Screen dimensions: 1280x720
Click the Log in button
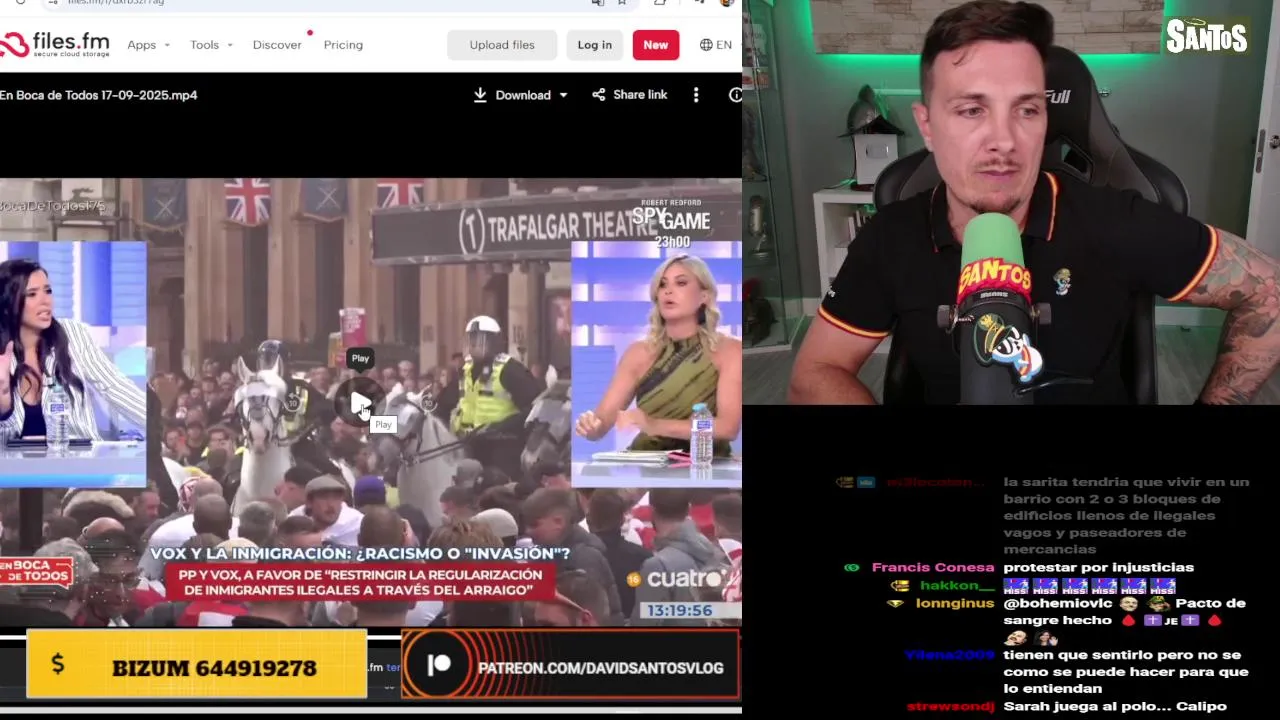(594, 45)
